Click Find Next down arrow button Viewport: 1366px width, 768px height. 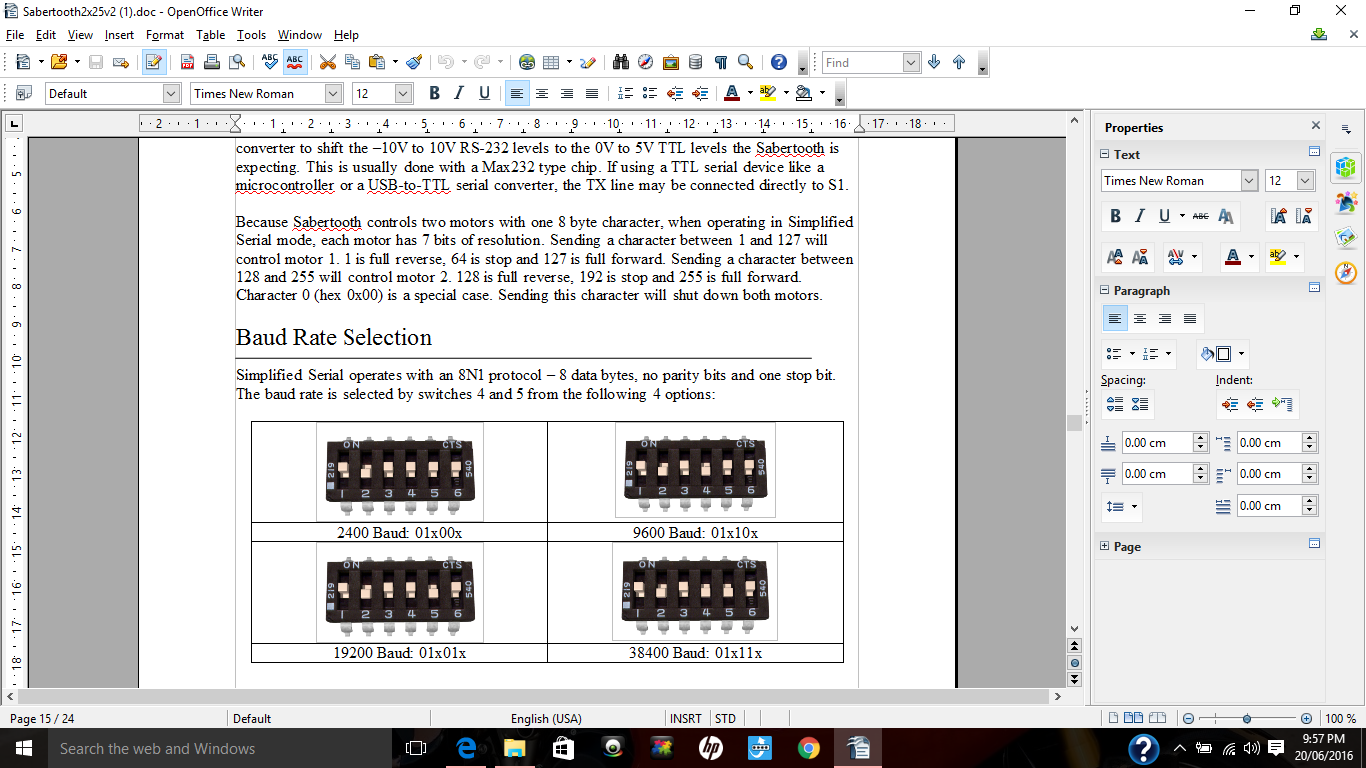[933, 62]
